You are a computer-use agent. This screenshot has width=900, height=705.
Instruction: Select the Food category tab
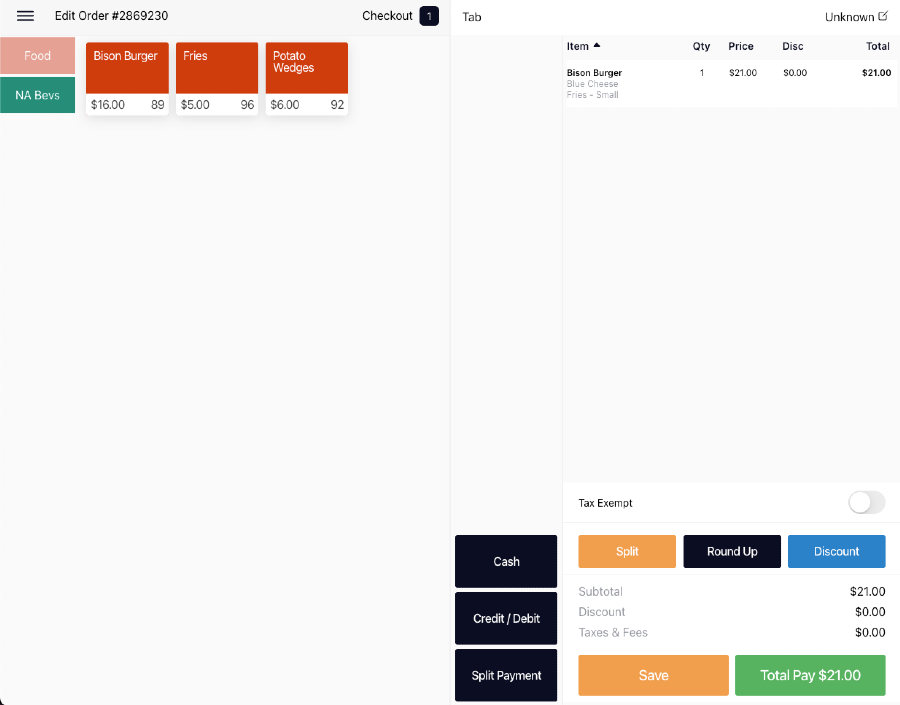point(37,56)
